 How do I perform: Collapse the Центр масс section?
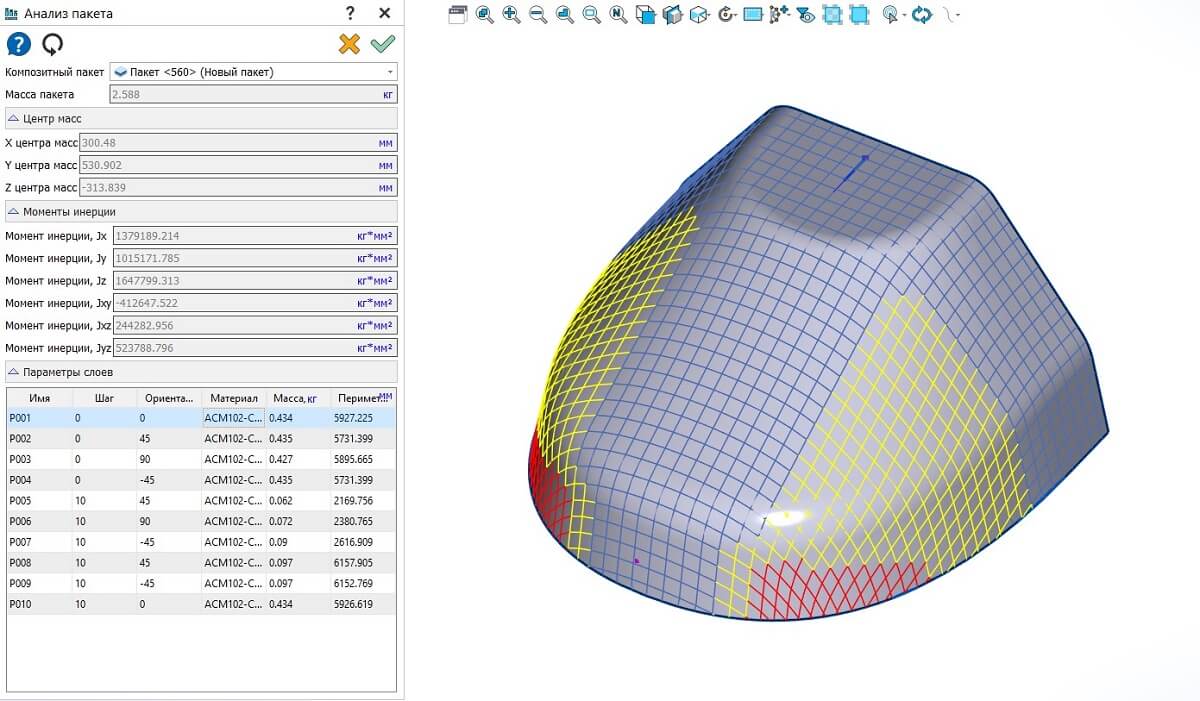tap(201, 118)
